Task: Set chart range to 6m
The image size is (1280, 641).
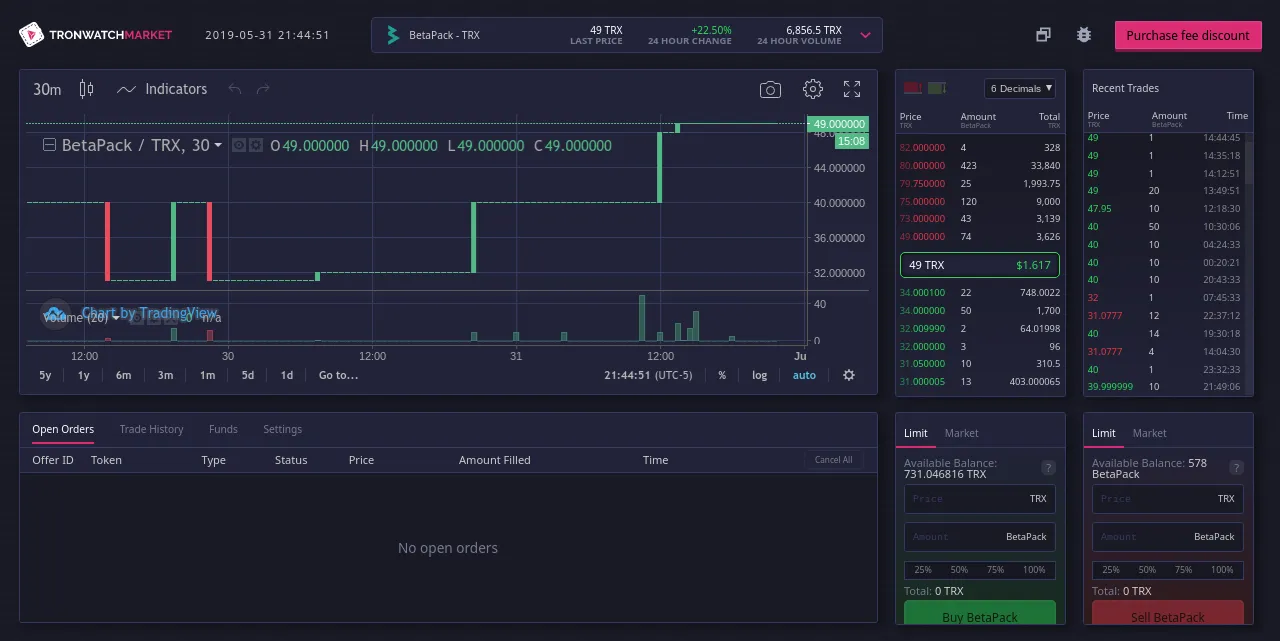Action: tap(123, 375)
